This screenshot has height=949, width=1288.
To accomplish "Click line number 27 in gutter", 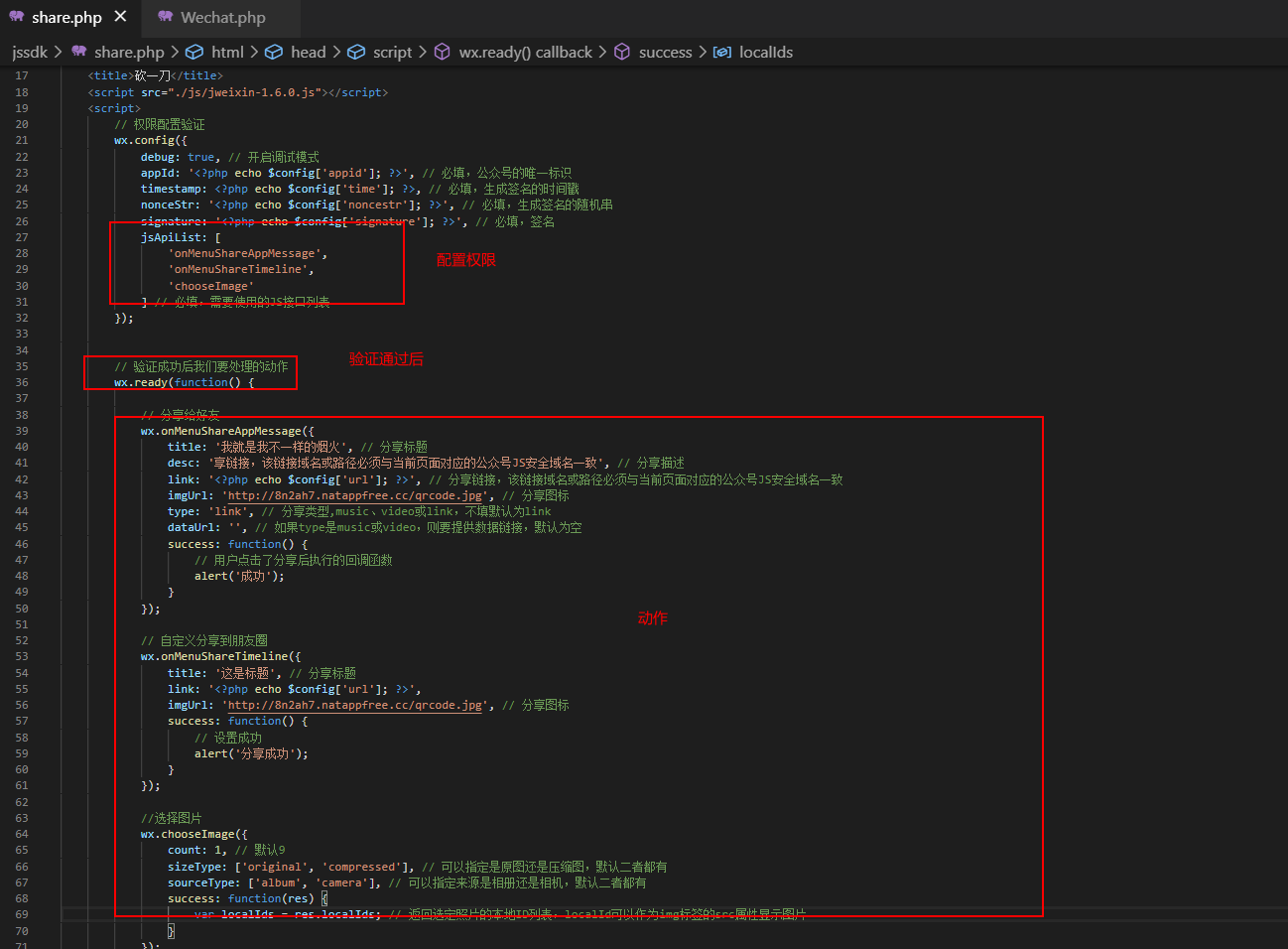I will pos(22,237).
